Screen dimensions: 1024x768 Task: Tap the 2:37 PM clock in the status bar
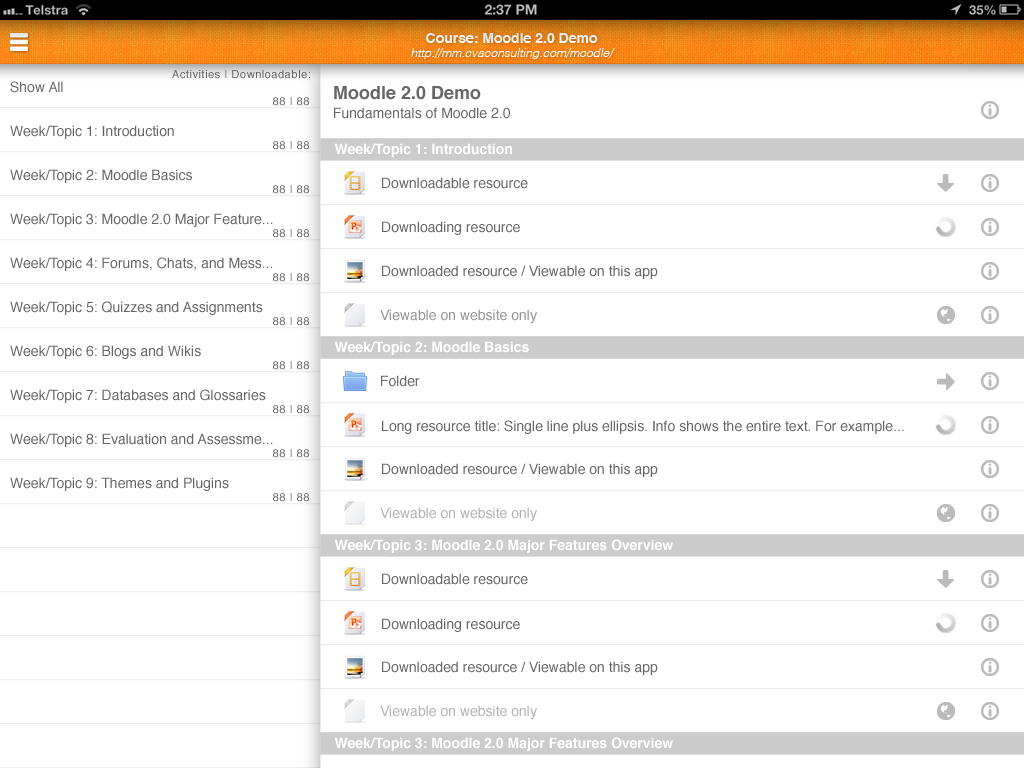click(511, 10)
